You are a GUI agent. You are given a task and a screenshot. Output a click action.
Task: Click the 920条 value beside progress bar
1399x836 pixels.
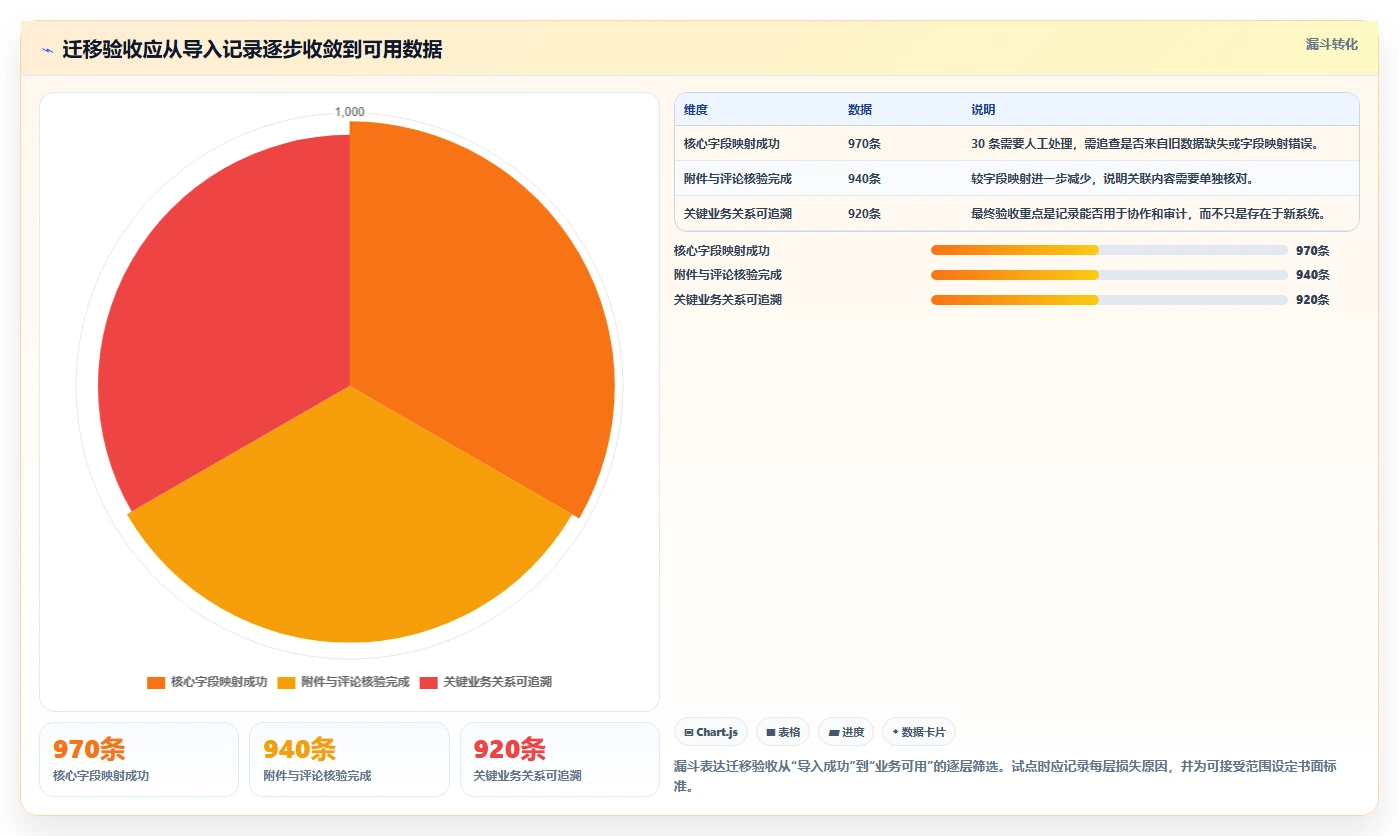coord(1312,300)
